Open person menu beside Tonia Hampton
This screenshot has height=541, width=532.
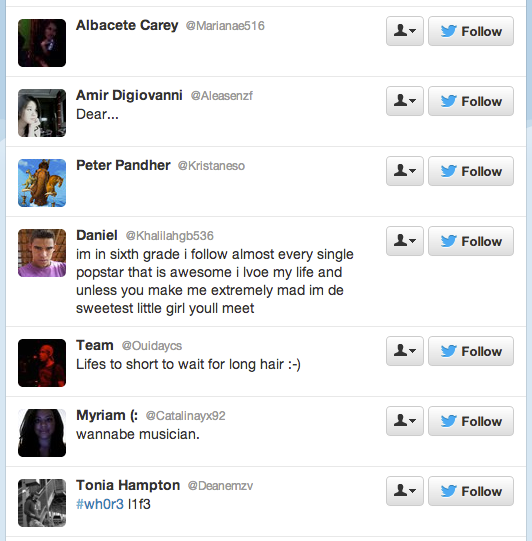point(405,491)
